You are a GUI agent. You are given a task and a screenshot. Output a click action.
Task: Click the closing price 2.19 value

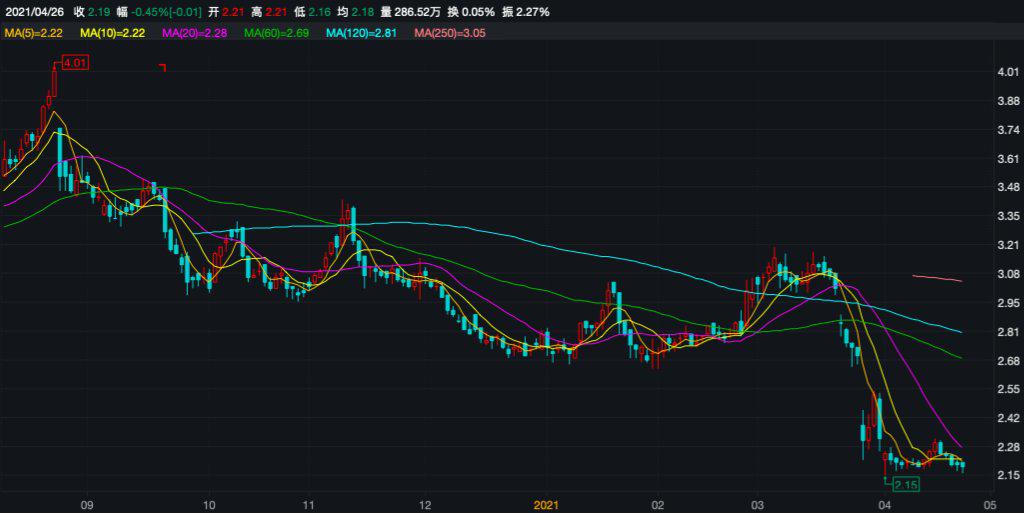[99, 12]
